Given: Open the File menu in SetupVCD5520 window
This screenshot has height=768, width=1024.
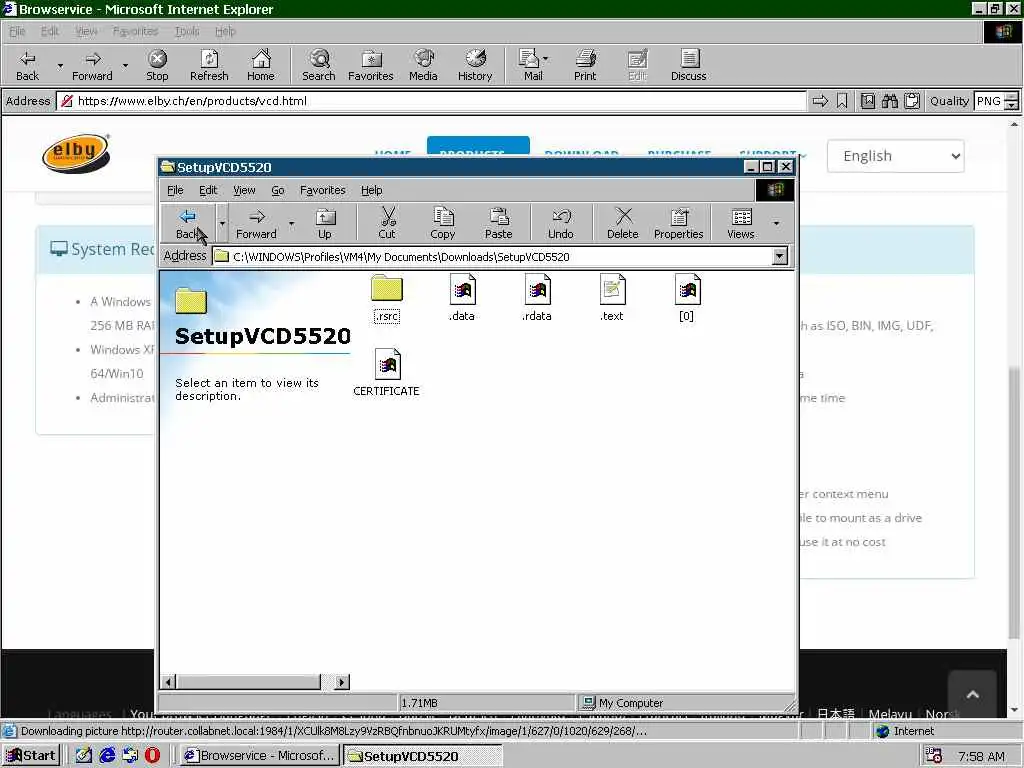Looking at the screenshot, I should click(x=175, y=190).
